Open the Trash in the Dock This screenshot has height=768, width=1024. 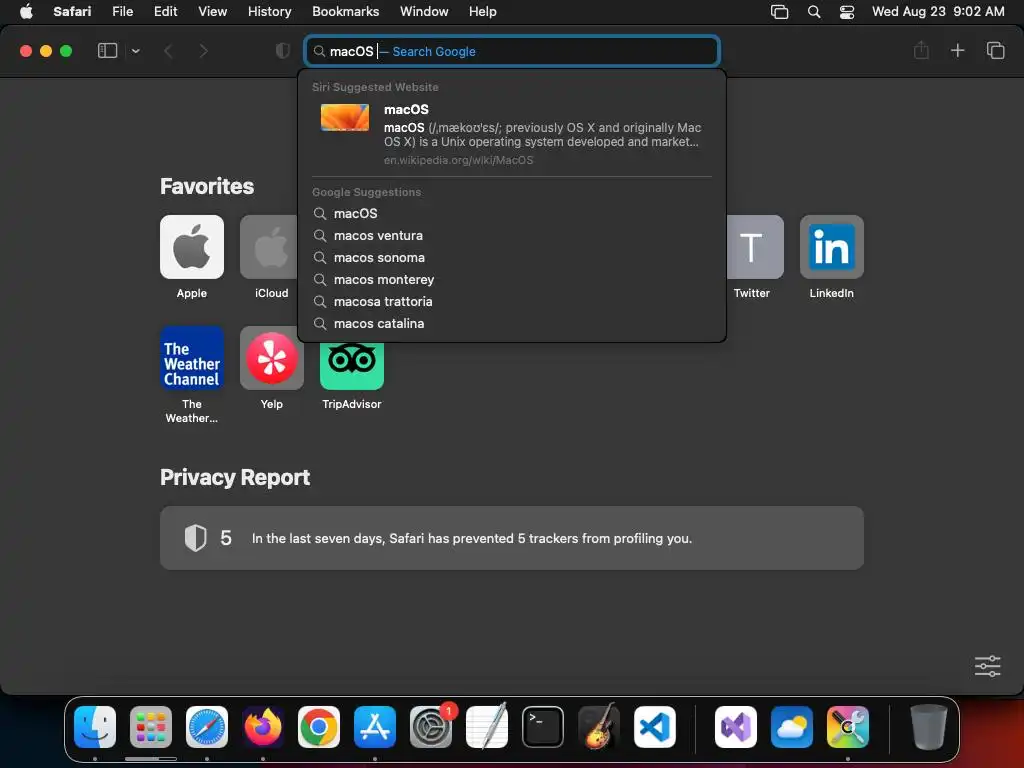[x=928, y=727]
